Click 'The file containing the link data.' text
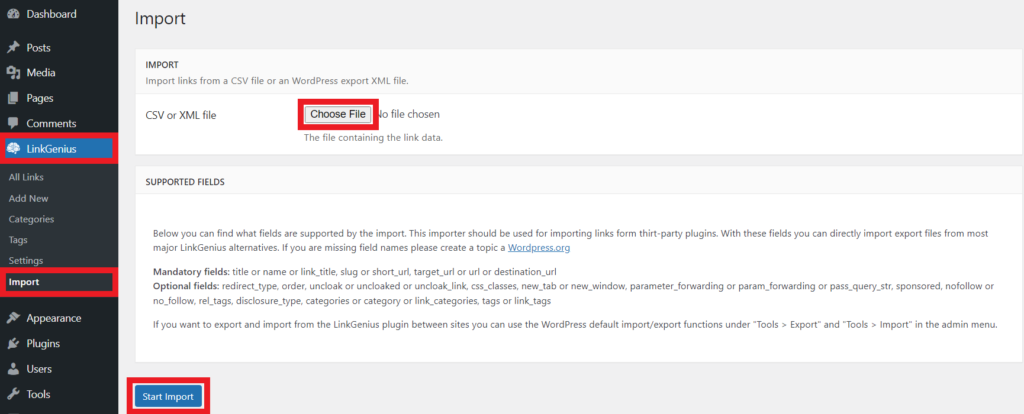1024x414 pixels. [374, 138]
